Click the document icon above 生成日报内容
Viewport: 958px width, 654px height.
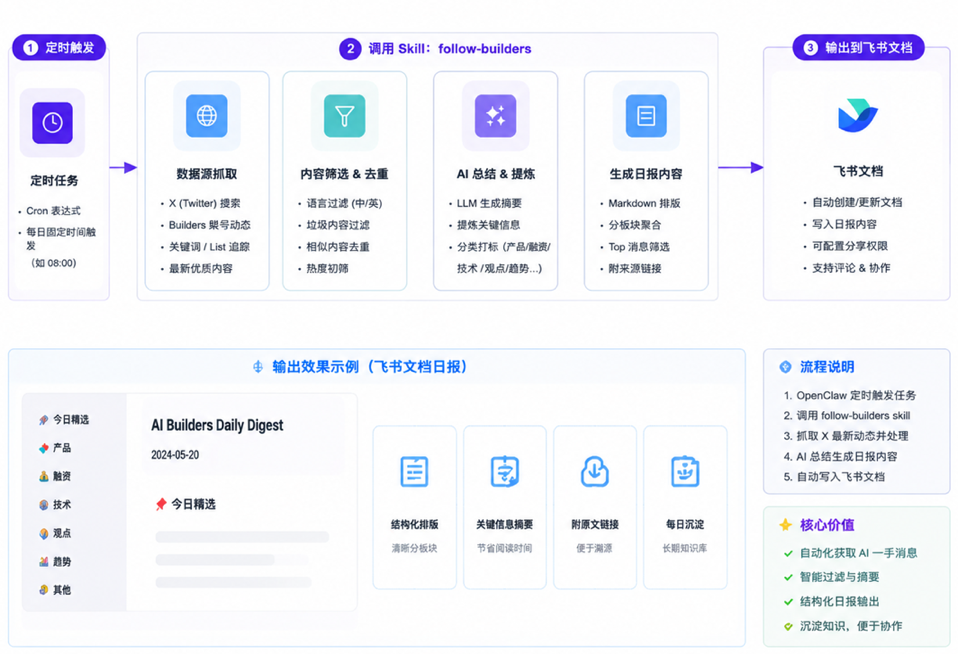pyautogui.click(x=646, y=116)
